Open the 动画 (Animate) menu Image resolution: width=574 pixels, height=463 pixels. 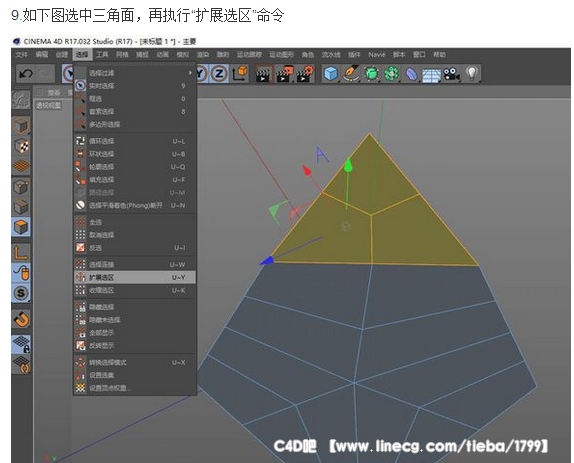[x=162, y=55]
